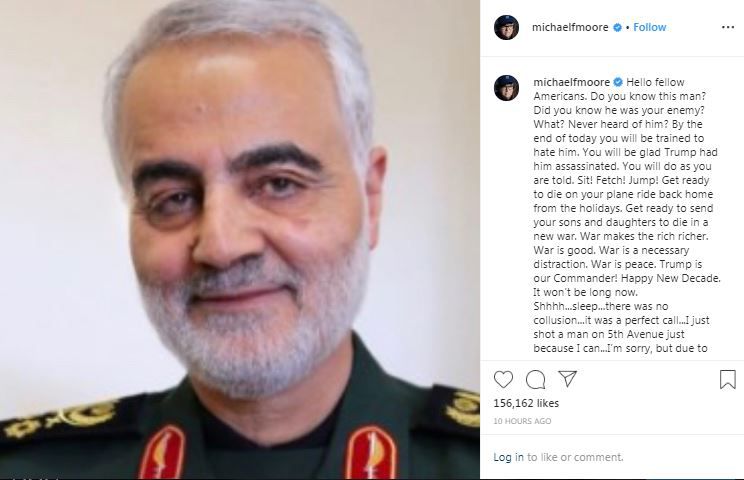744x480 pixels.
Task: Open comments via the speech bubble icon
Action: coord(535,379)
